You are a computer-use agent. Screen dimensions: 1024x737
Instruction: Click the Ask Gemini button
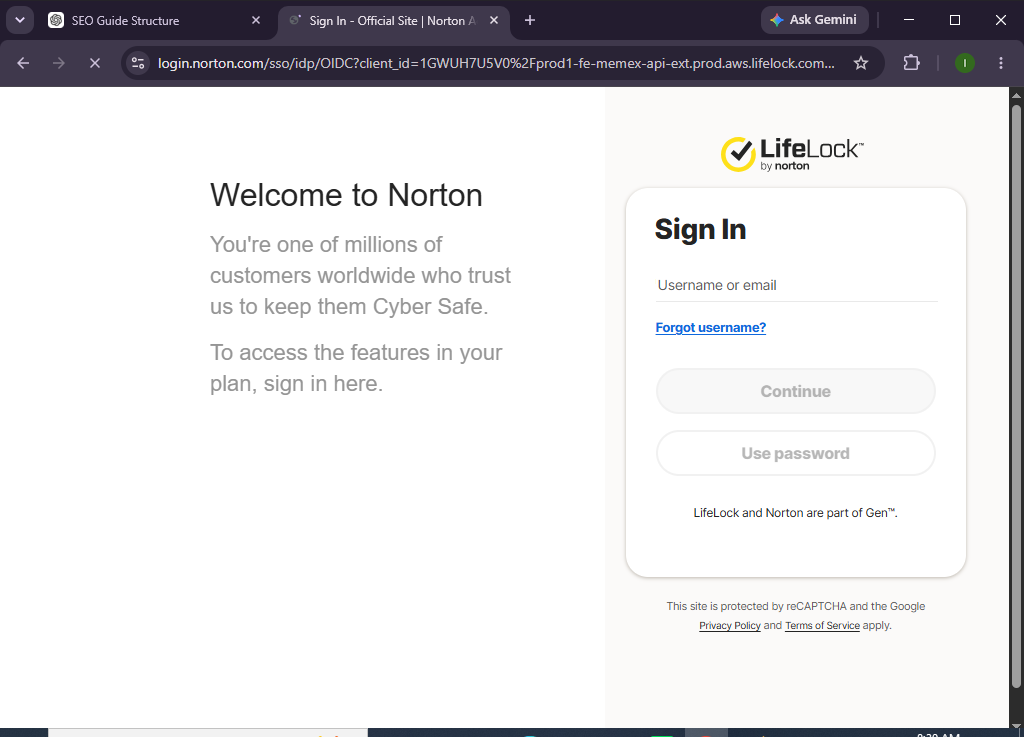pyautogui.click(x=814, y=20)
